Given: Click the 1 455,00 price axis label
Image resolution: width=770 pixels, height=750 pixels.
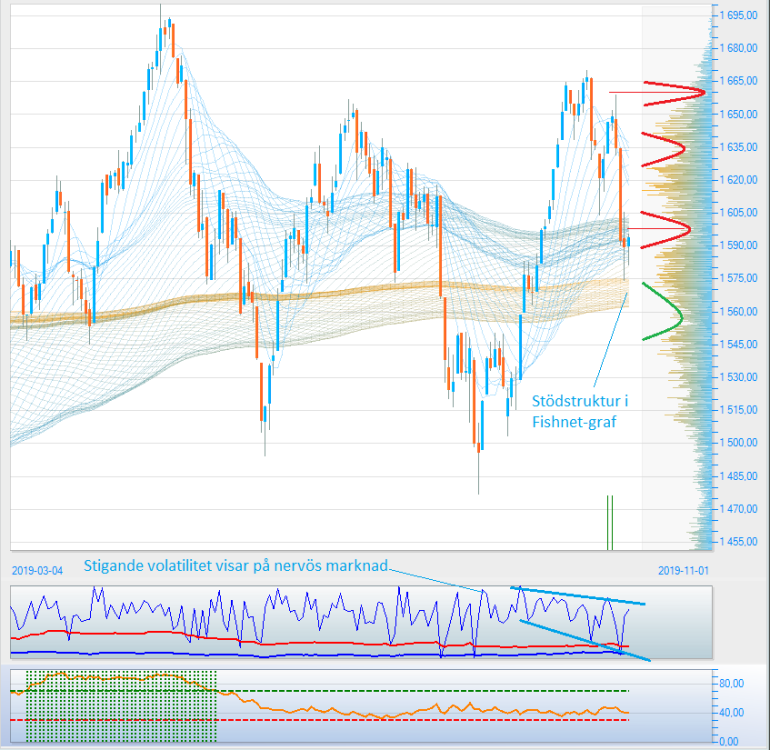Looking at the screenshot, I should click(739, 542).
